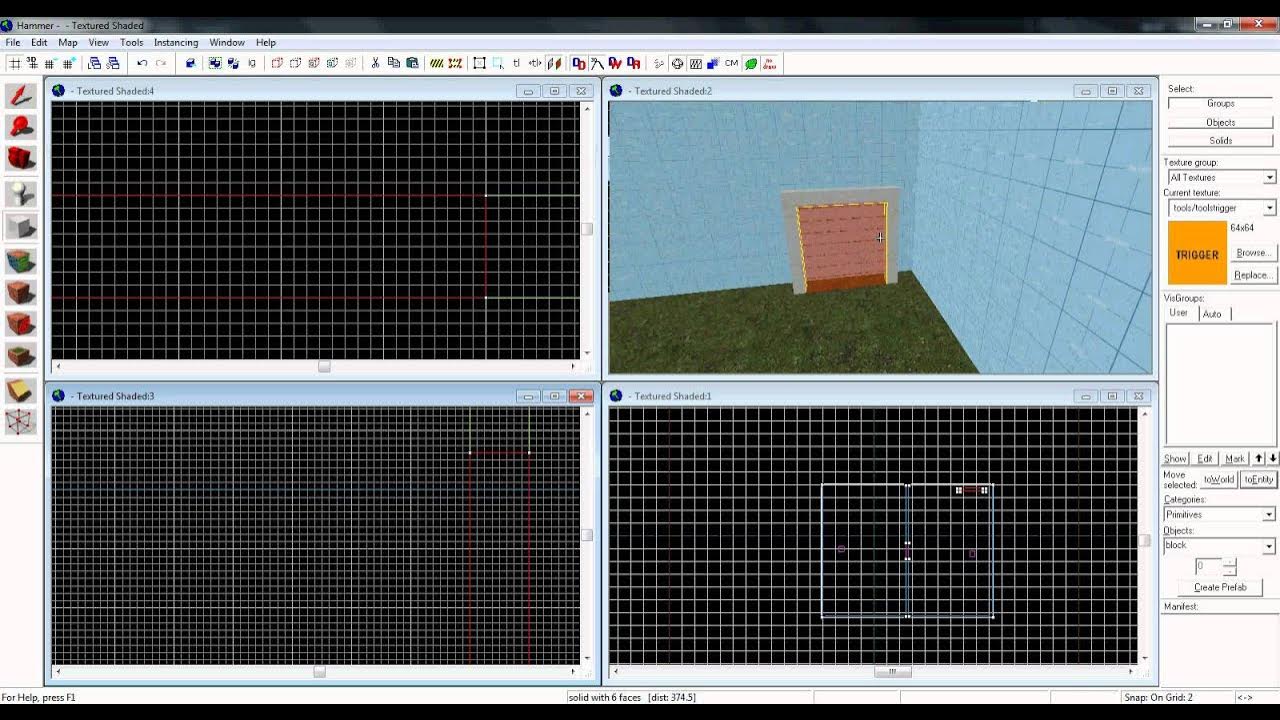Screen dimensions: 1280x720
Task: Select the Selection tool (red arrow)
Action: [x=20, y=96]
